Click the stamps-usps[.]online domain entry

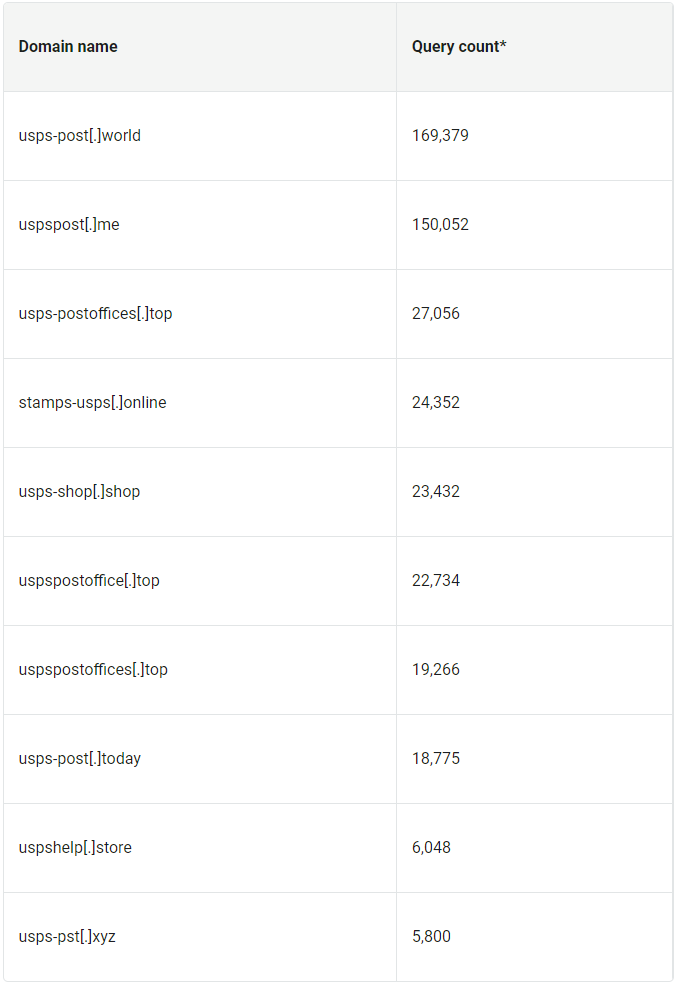[93, 402]
